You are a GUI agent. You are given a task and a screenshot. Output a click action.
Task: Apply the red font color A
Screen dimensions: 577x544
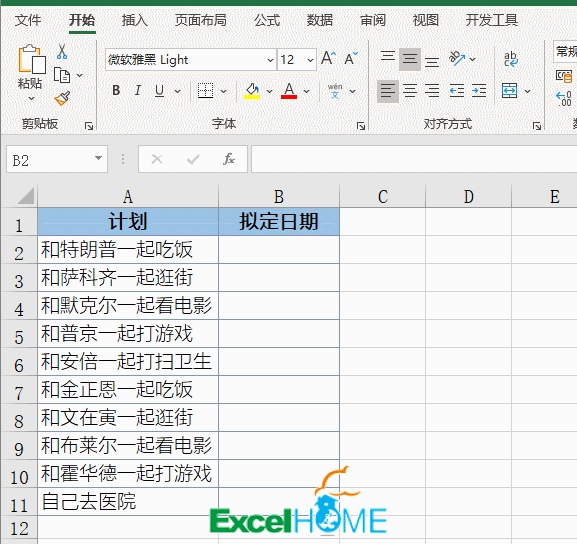(x=289, y=91)
